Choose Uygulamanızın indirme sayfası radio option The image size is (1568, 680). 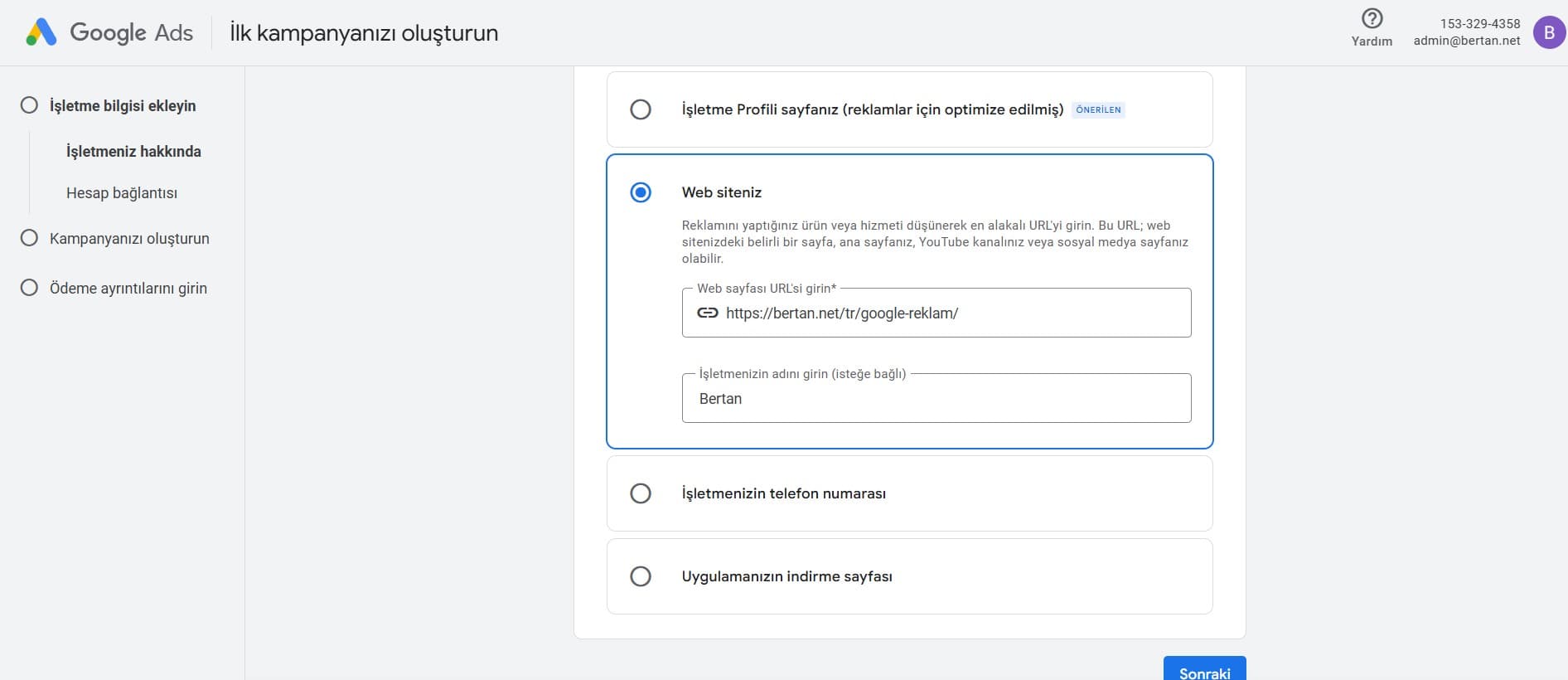click(641, 576)
